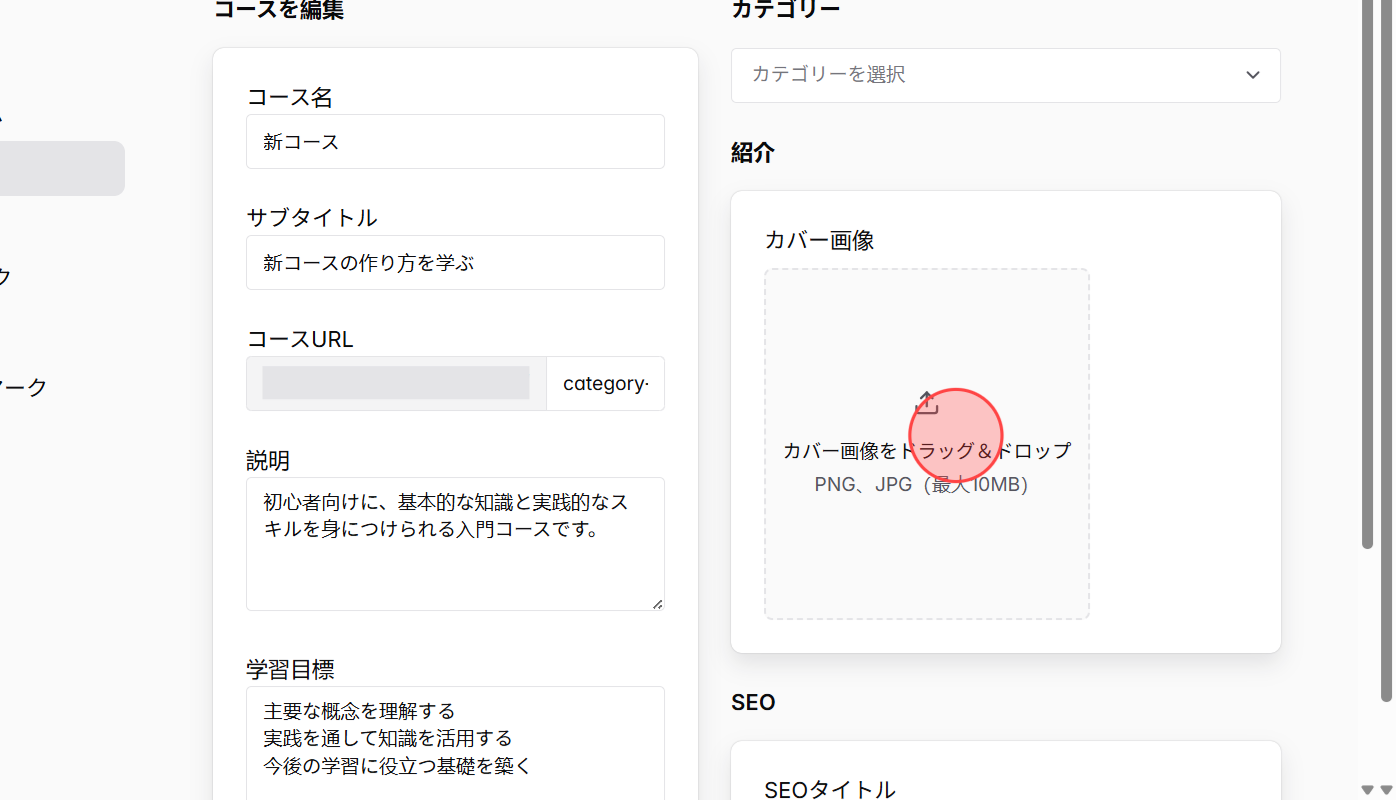Select the highlighted sidebar menu item
Viewport: 1396px width, 800px height.
(60, 168)
